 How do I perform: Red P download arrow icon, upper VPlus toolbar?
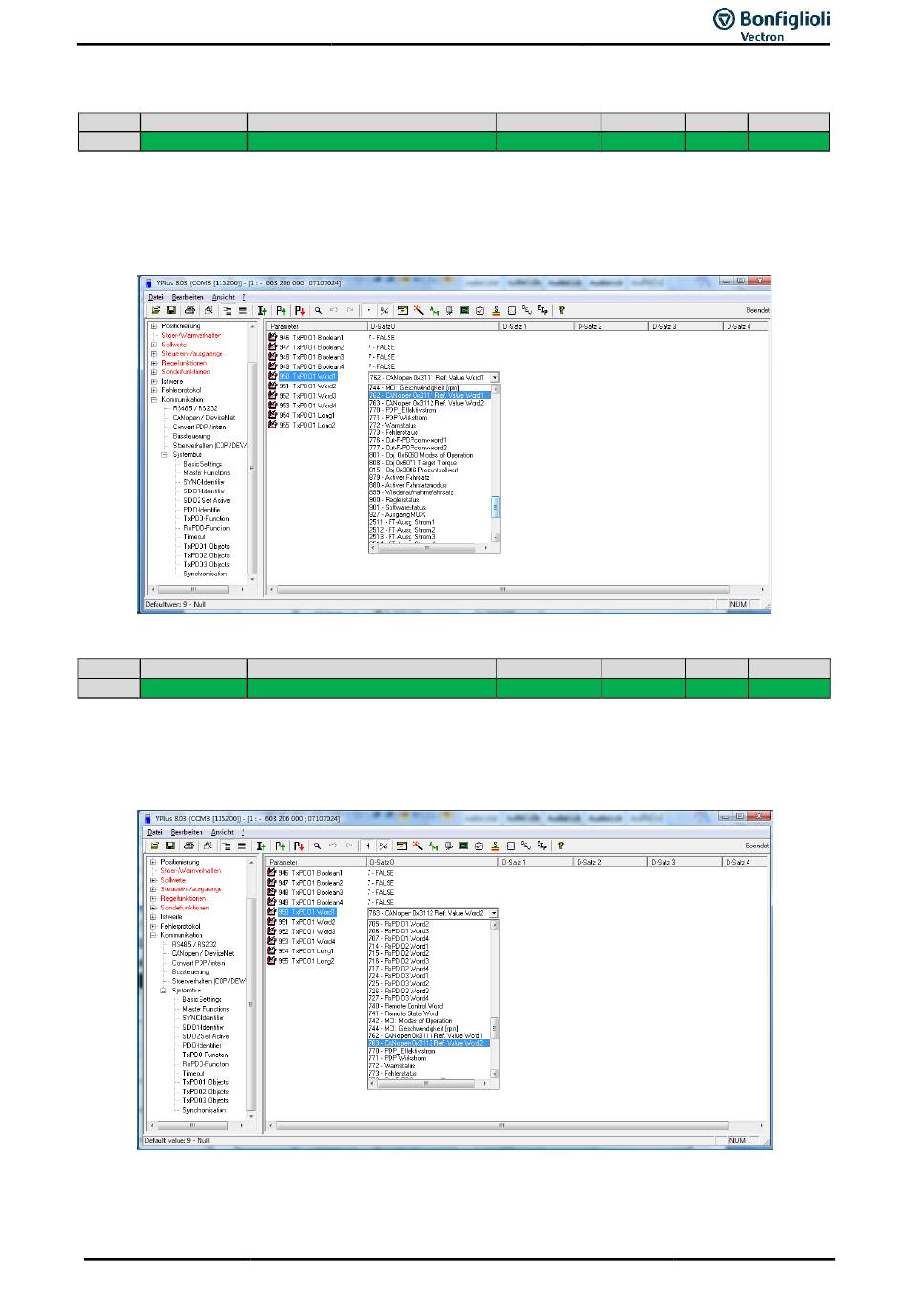point(300,310)
